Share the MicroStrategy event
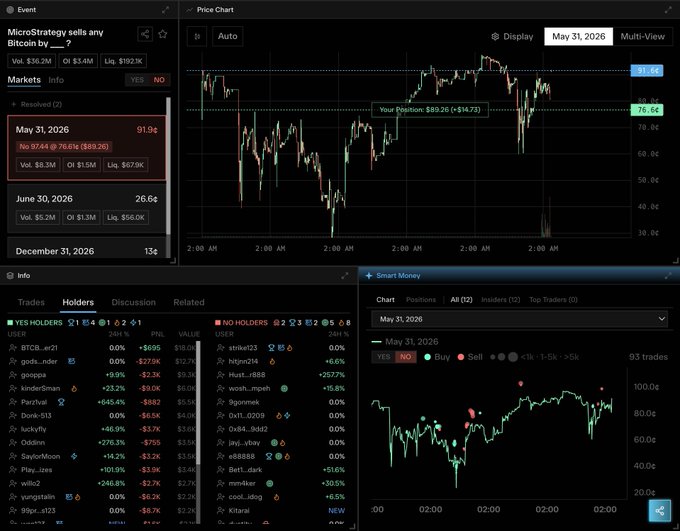 pos(145,34)
